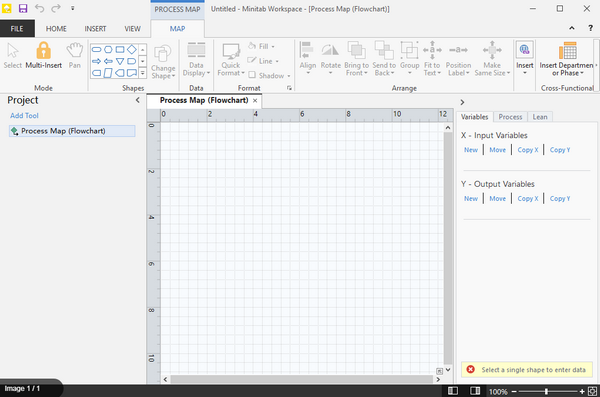This screenshot has height=397, width=600.
Task: Select Process Map (Flowchart) in Project list
Action: [x=72, y=131]
